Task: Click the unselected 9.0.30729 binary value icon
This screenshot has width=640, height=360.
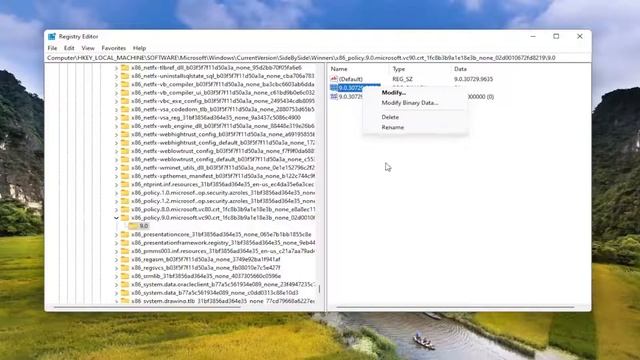Action: click(x=334, y=97)
